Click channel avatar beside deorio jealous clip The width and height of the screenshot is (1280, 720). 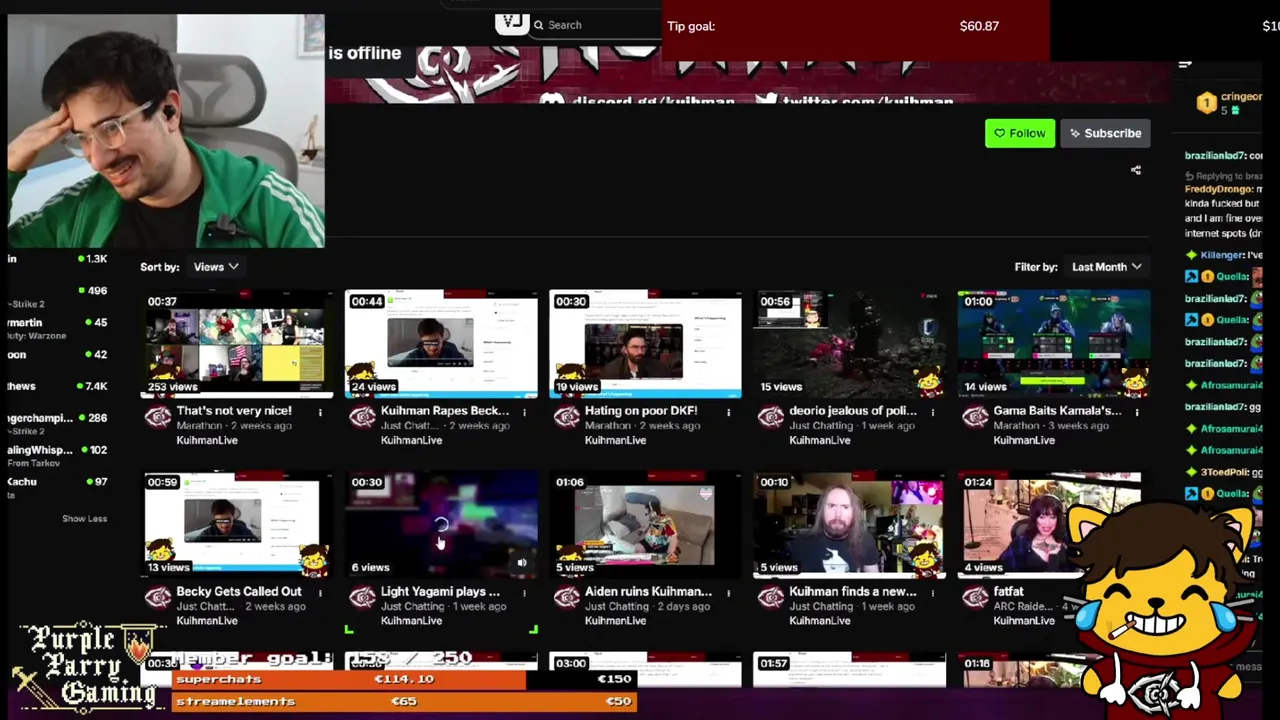(x=770, y=416)
